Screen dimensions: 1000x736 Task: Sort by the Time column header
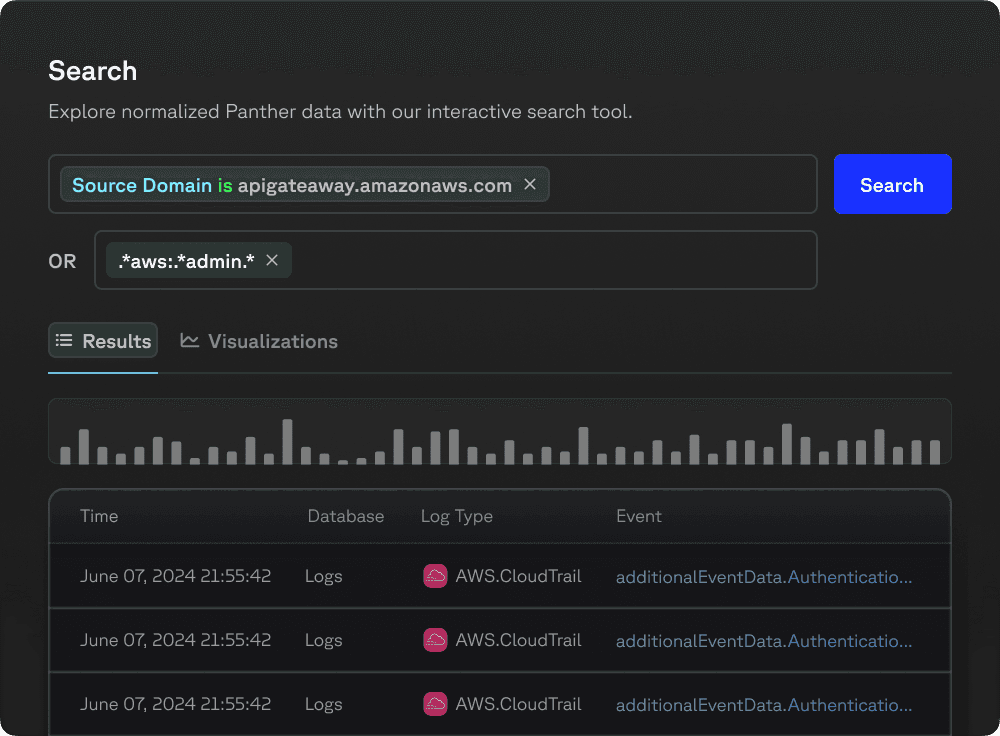tap(99, 516)
